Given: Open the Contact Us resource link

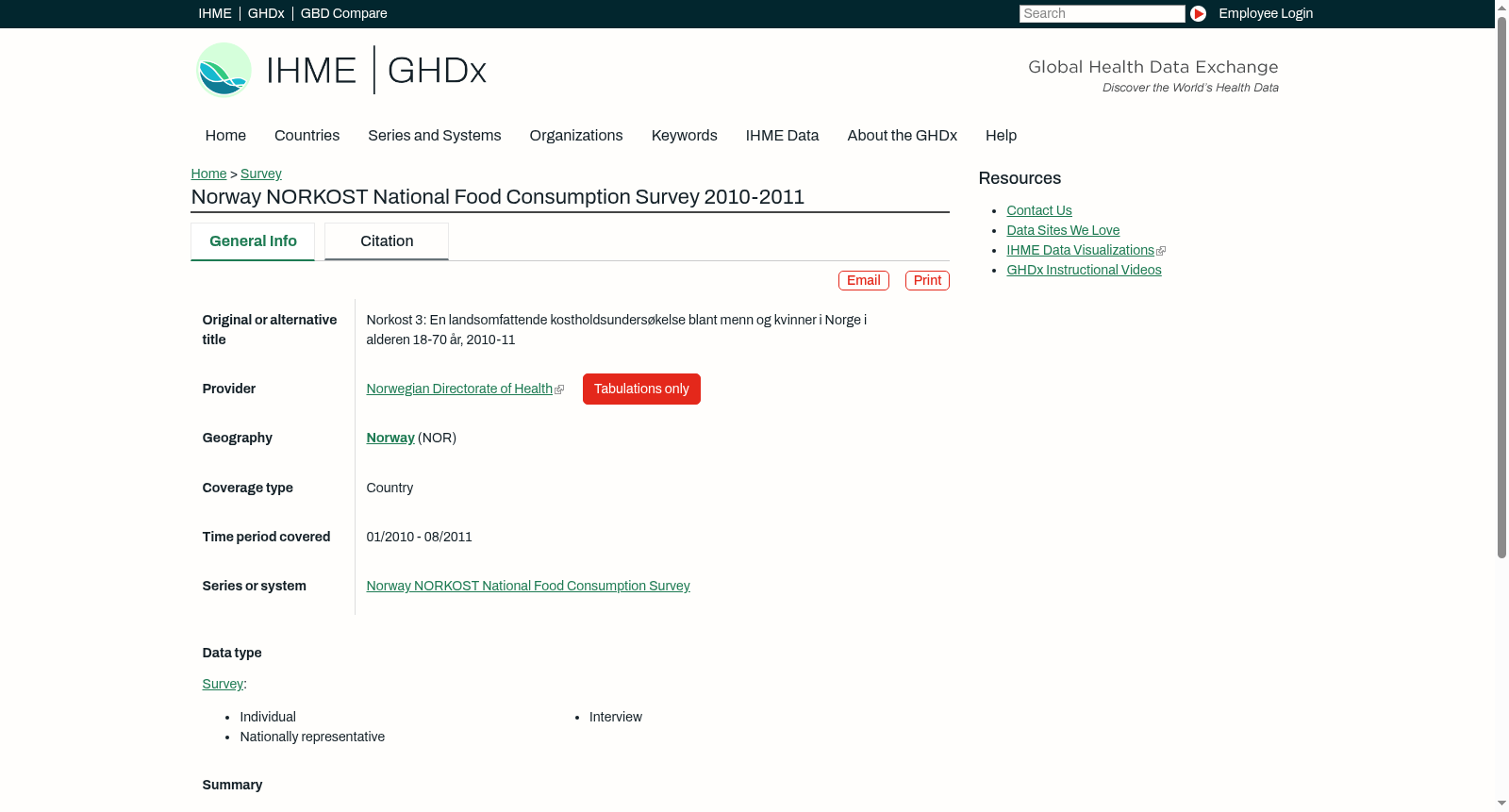Looking at the screenshot, I should point(1039,210).
